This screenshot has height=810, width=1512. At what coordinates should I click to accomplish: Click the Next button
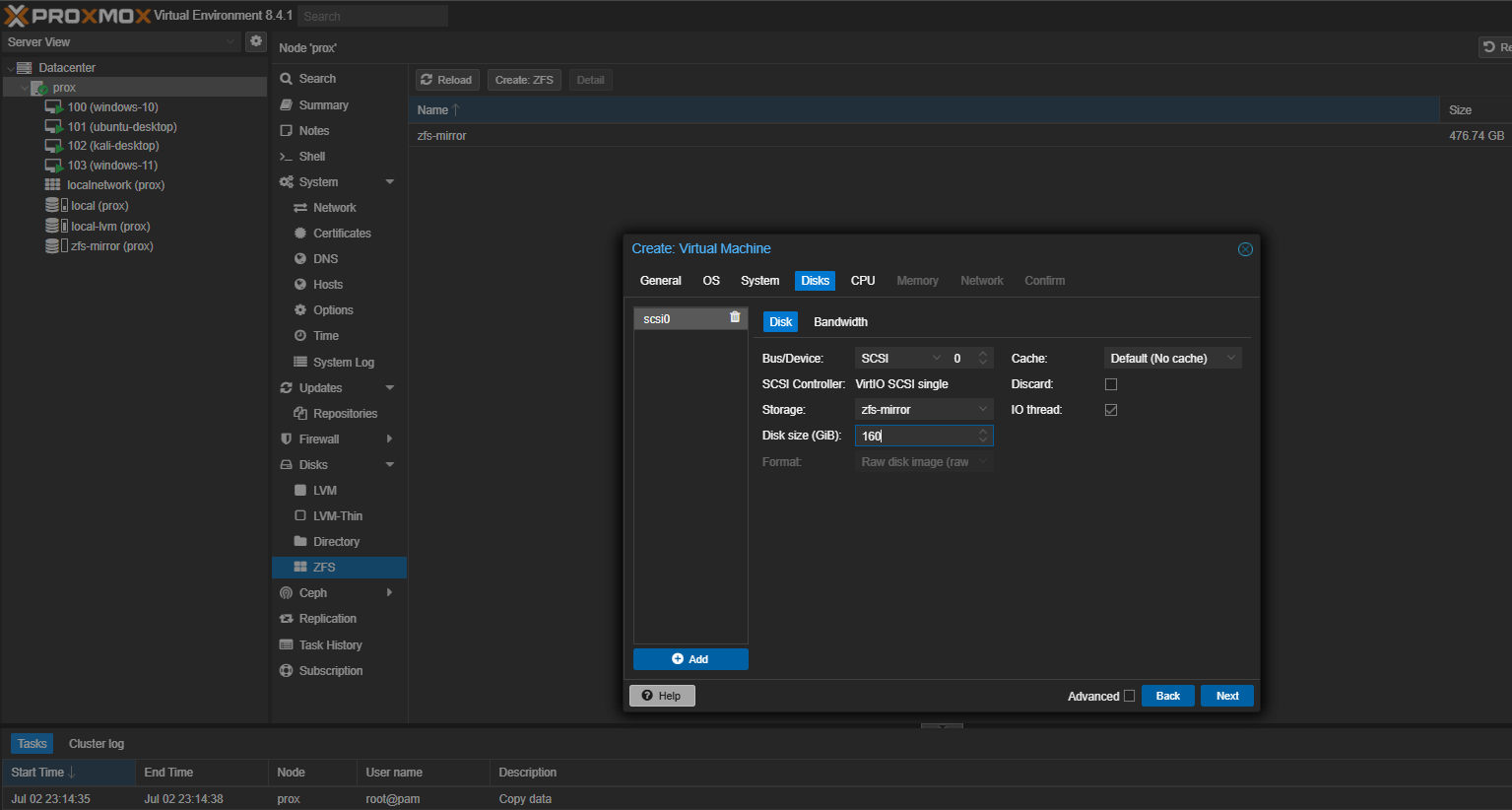pyautogui.click(x=1226, y=696)
